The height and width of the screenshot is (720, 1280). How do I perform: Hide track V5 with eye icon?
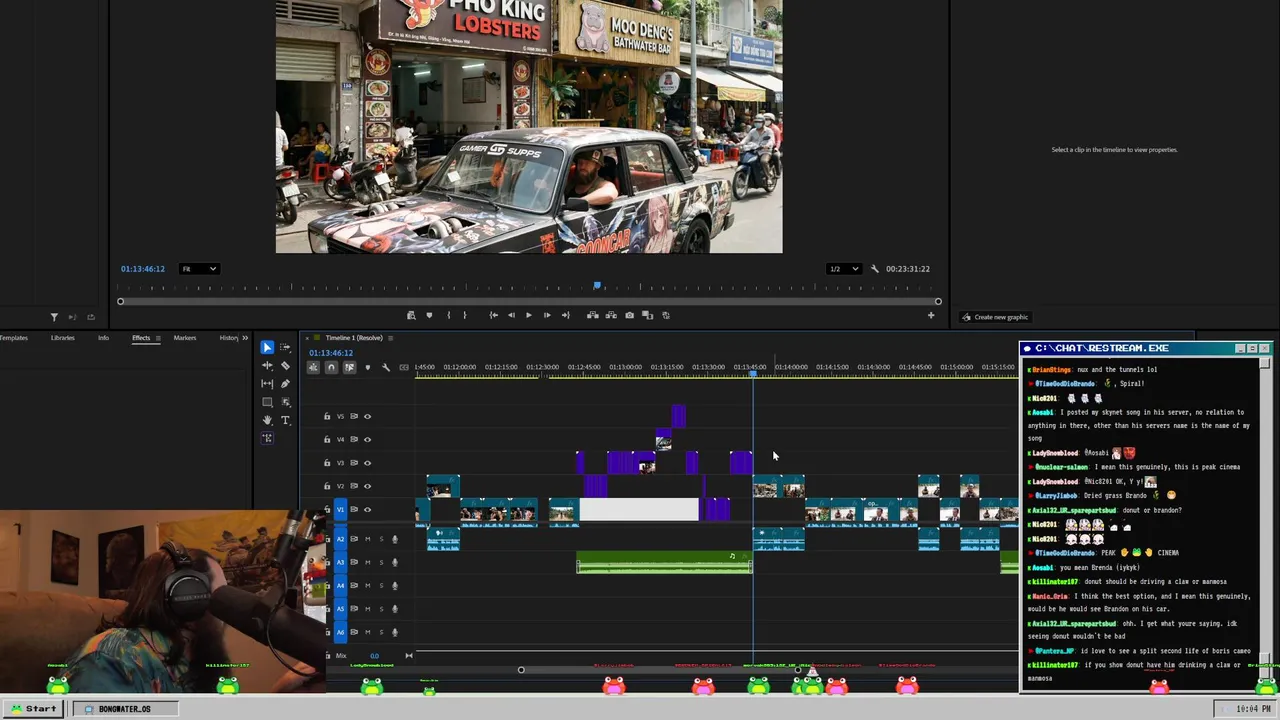point(367,416)
